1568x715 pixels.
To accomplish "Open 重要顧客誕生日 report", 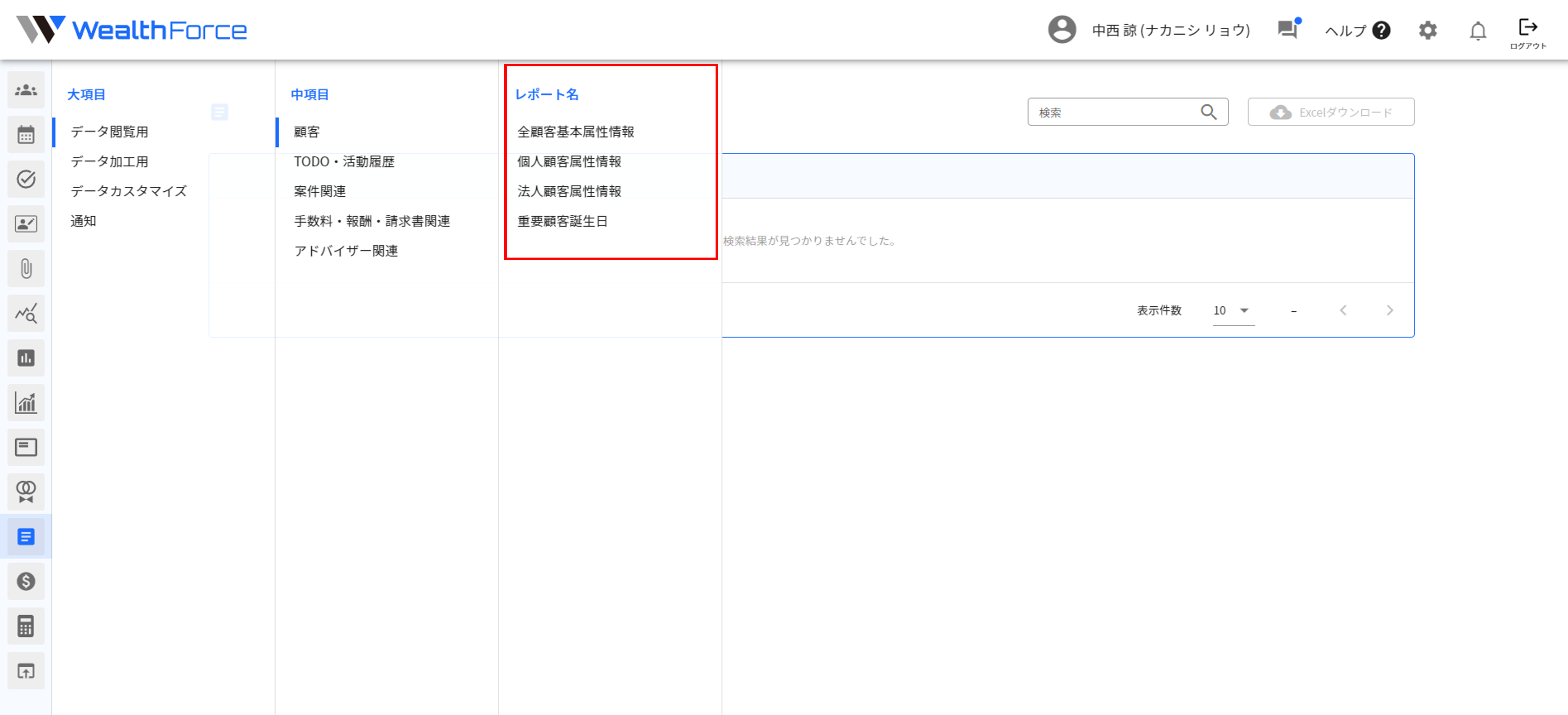I will tap(562, 221).
